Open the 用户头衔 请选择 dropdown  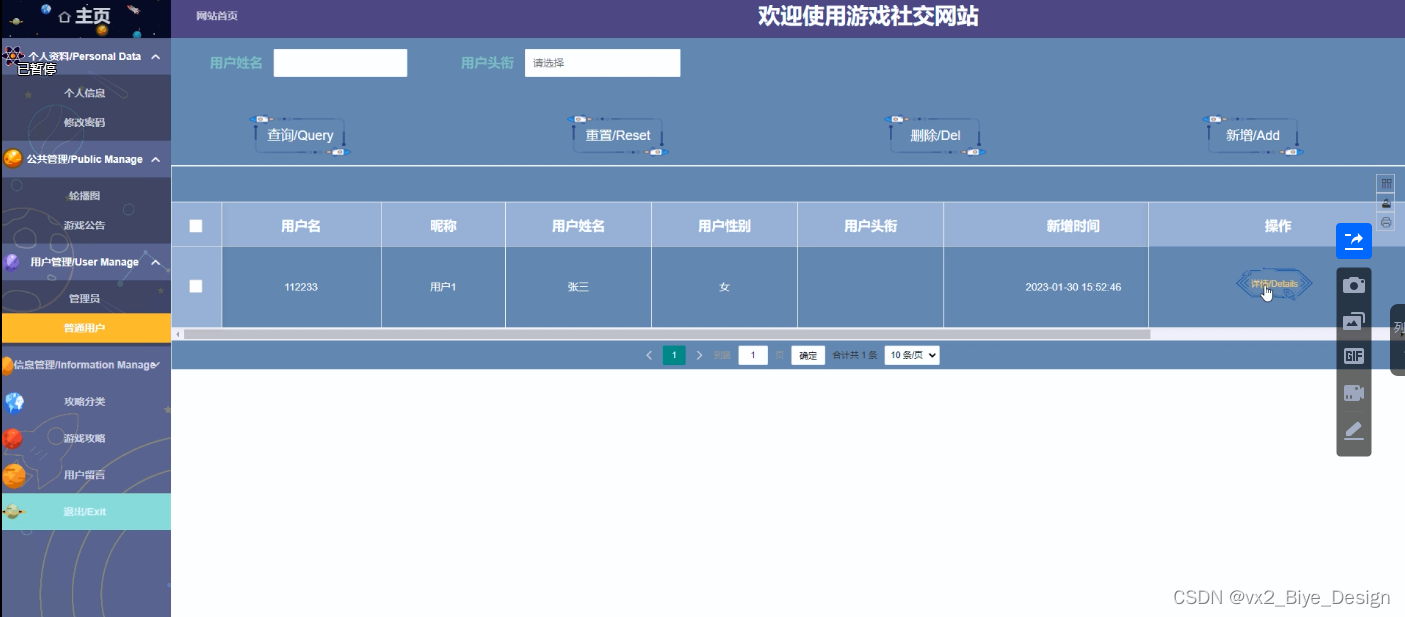click(602, 63)
